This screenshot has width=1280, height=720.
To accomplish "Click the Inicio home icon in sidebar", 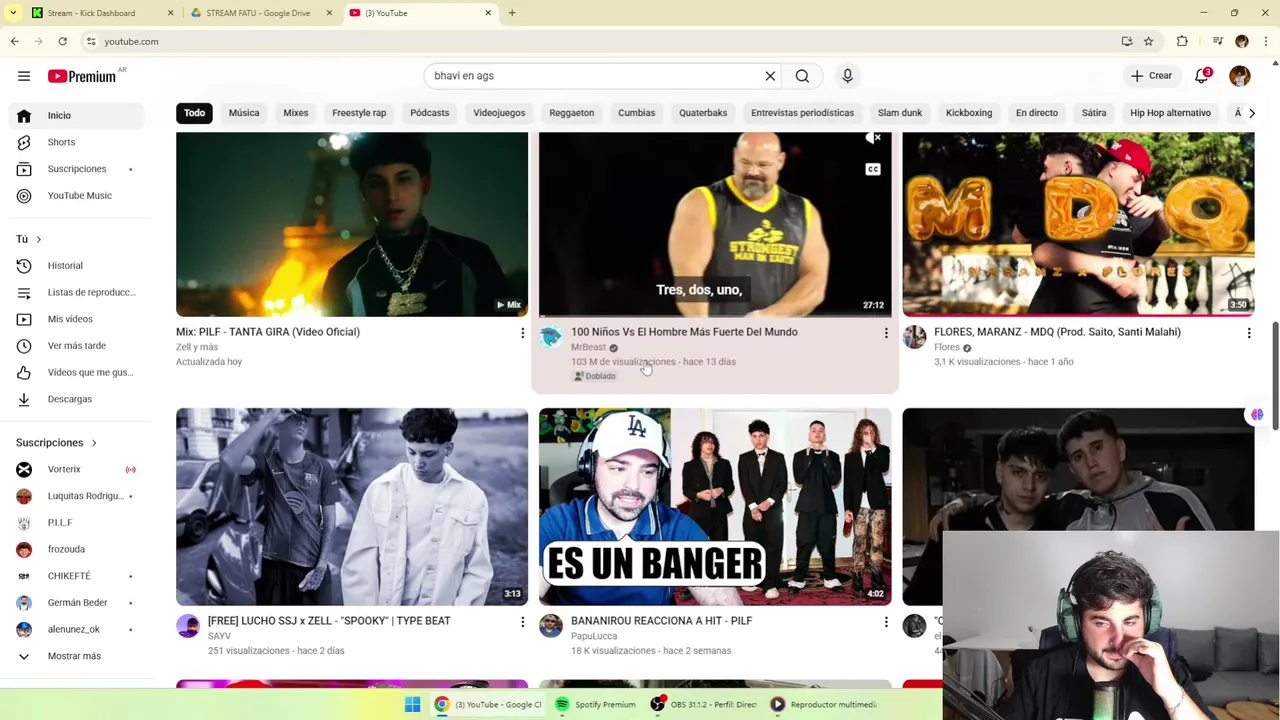I will [24, 115].
